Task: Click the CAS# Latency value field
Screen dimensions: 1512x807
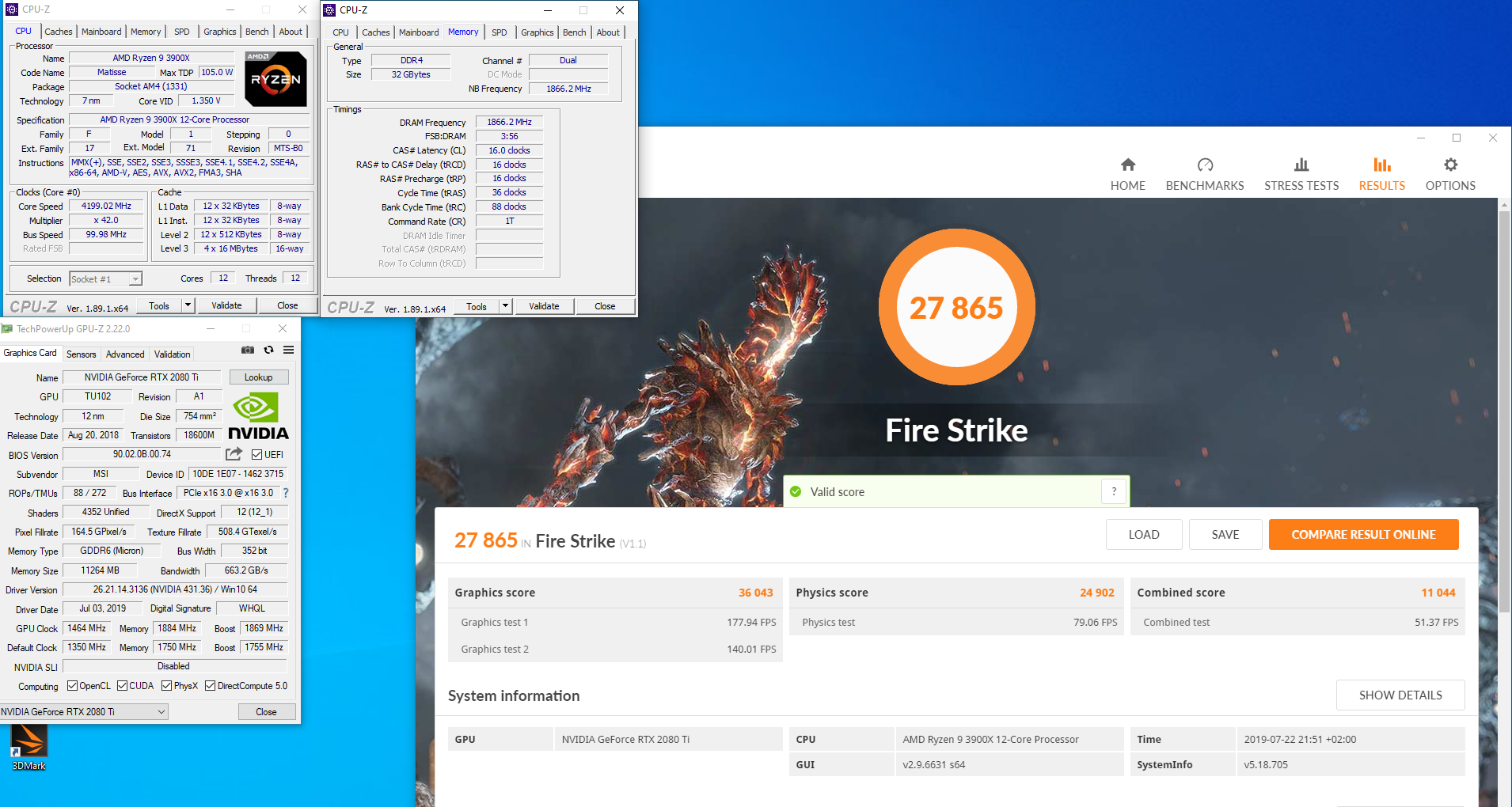Action: (509, 150)
